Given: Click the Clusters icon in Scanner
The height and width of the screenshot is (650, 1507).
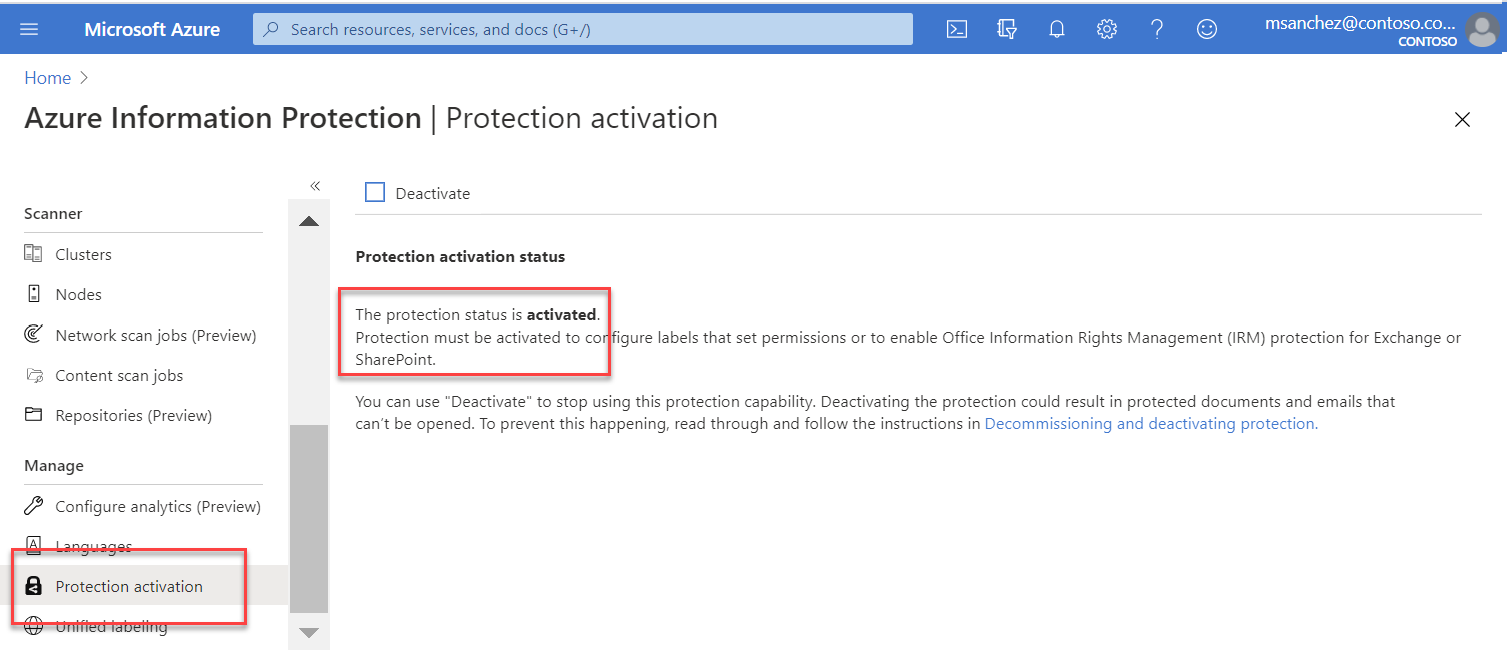Looking at the screenshot, I should [x=34, y=254].
